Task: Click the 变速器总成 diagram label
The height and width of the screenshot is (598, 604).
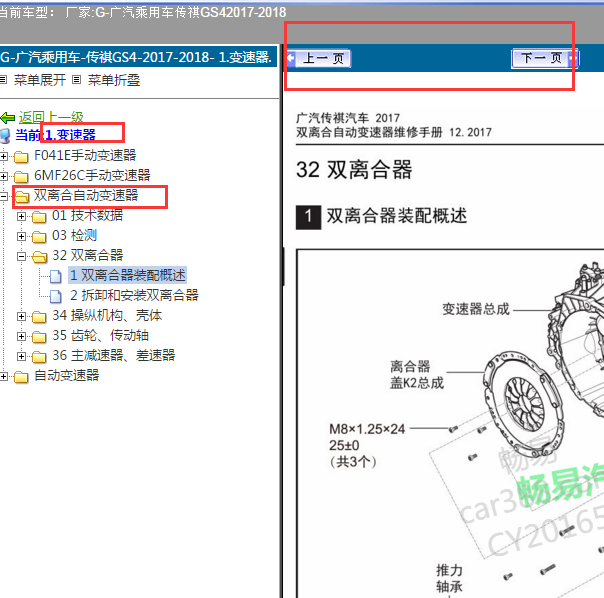Action: (476, 309)
